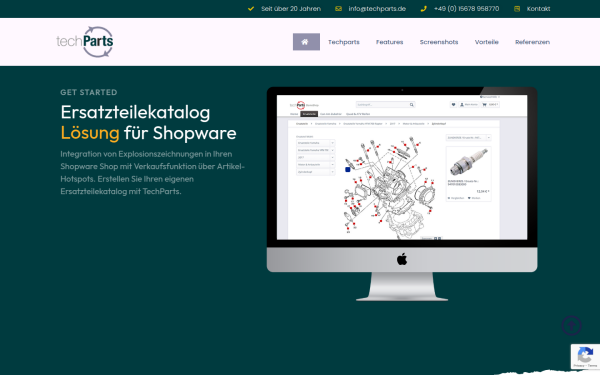Click the orange word 'Lösung'
Screen dimensions: 600x375
(x=90, y=133)
